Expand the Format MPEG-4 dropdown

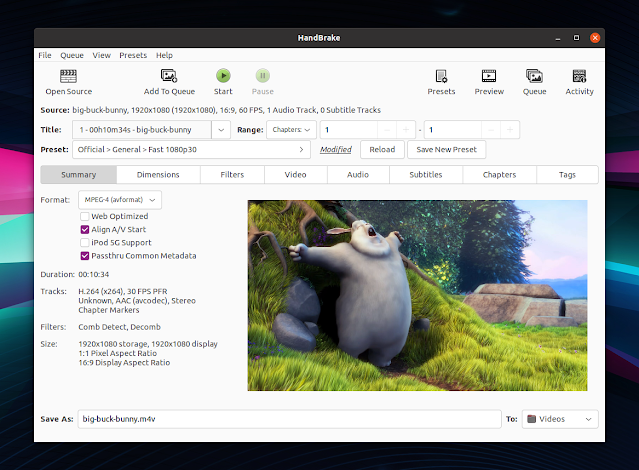[x=119, y=200]
